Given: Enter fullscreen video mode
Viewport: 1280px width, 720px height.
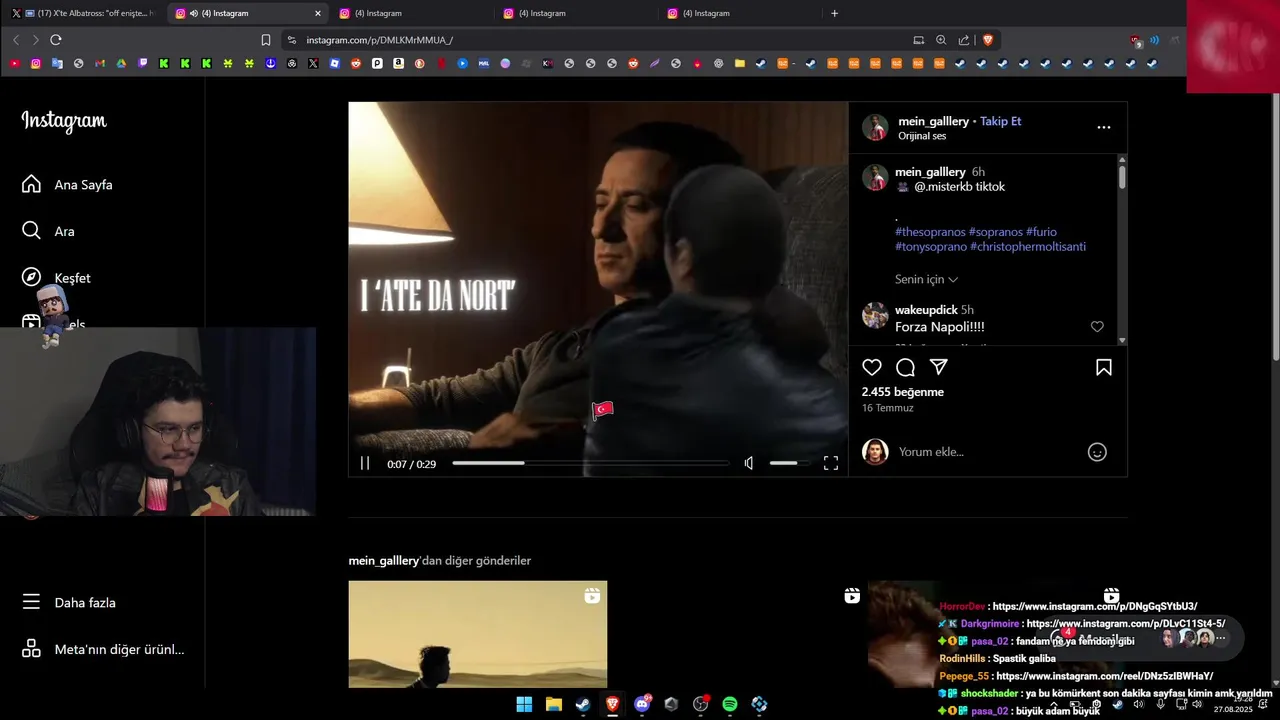Looking at the screenshot, I should pyautogui.click(x=831, y=463).
